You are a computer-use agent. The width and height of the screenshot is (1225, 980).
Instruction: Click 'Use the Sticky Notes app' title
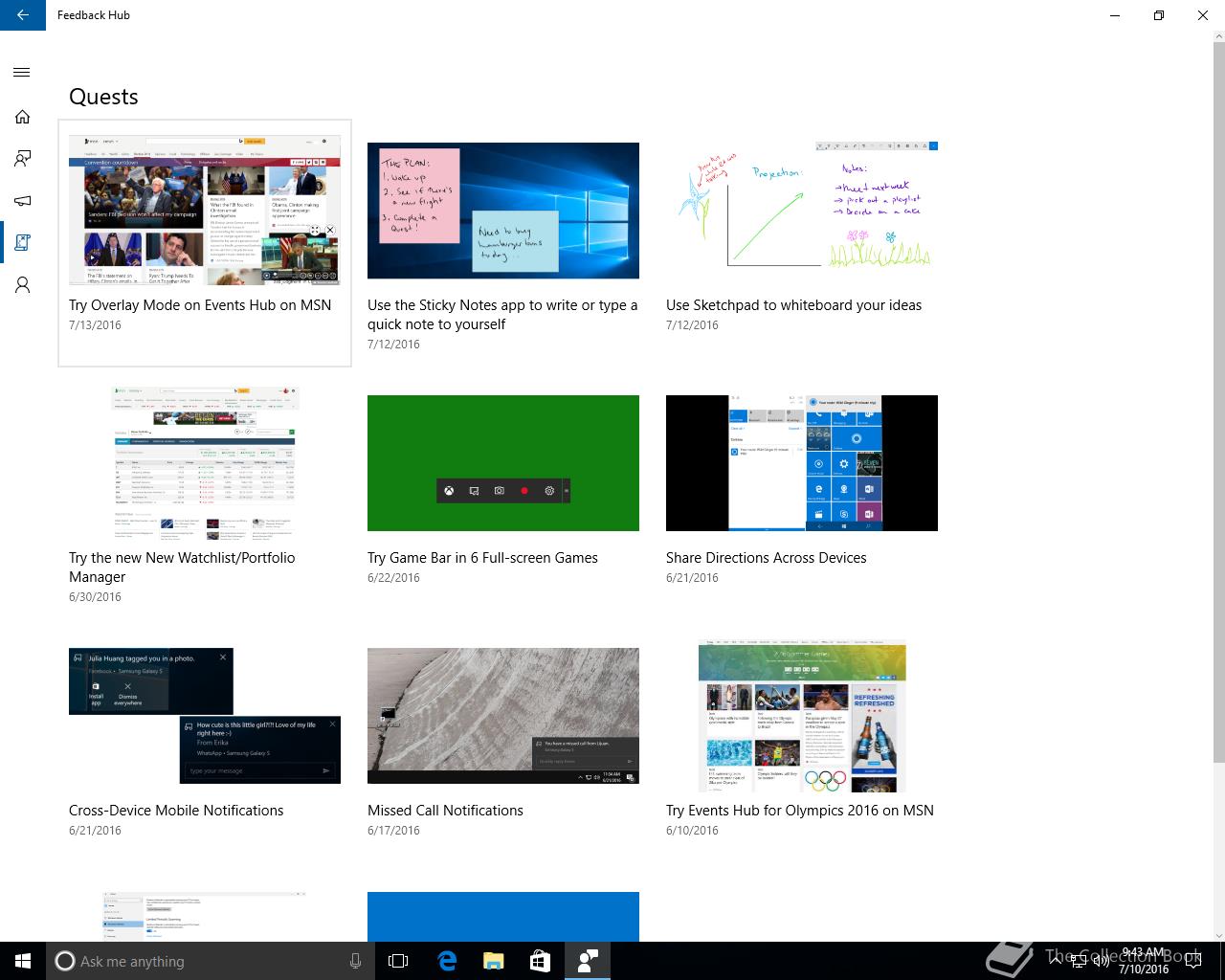click(x=502, y=315)
